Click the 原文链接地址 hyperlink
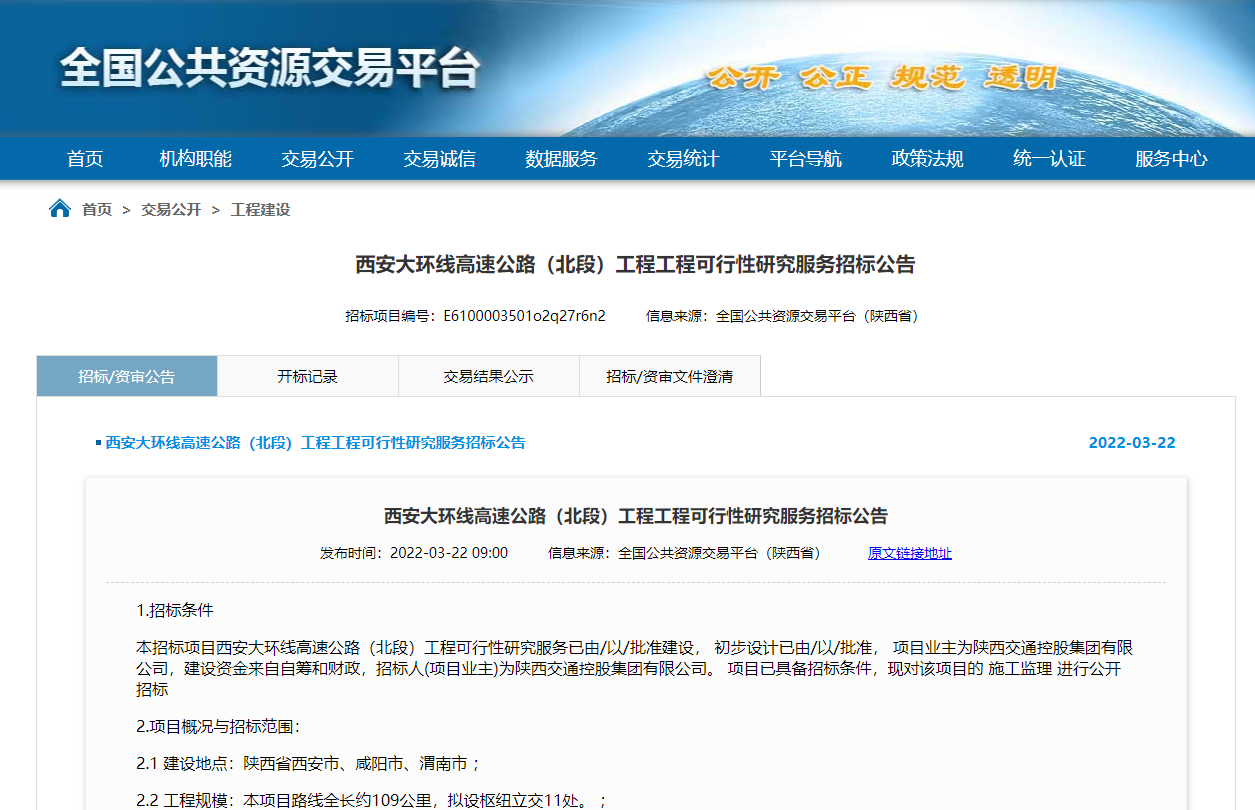 (x=909, y=553)
